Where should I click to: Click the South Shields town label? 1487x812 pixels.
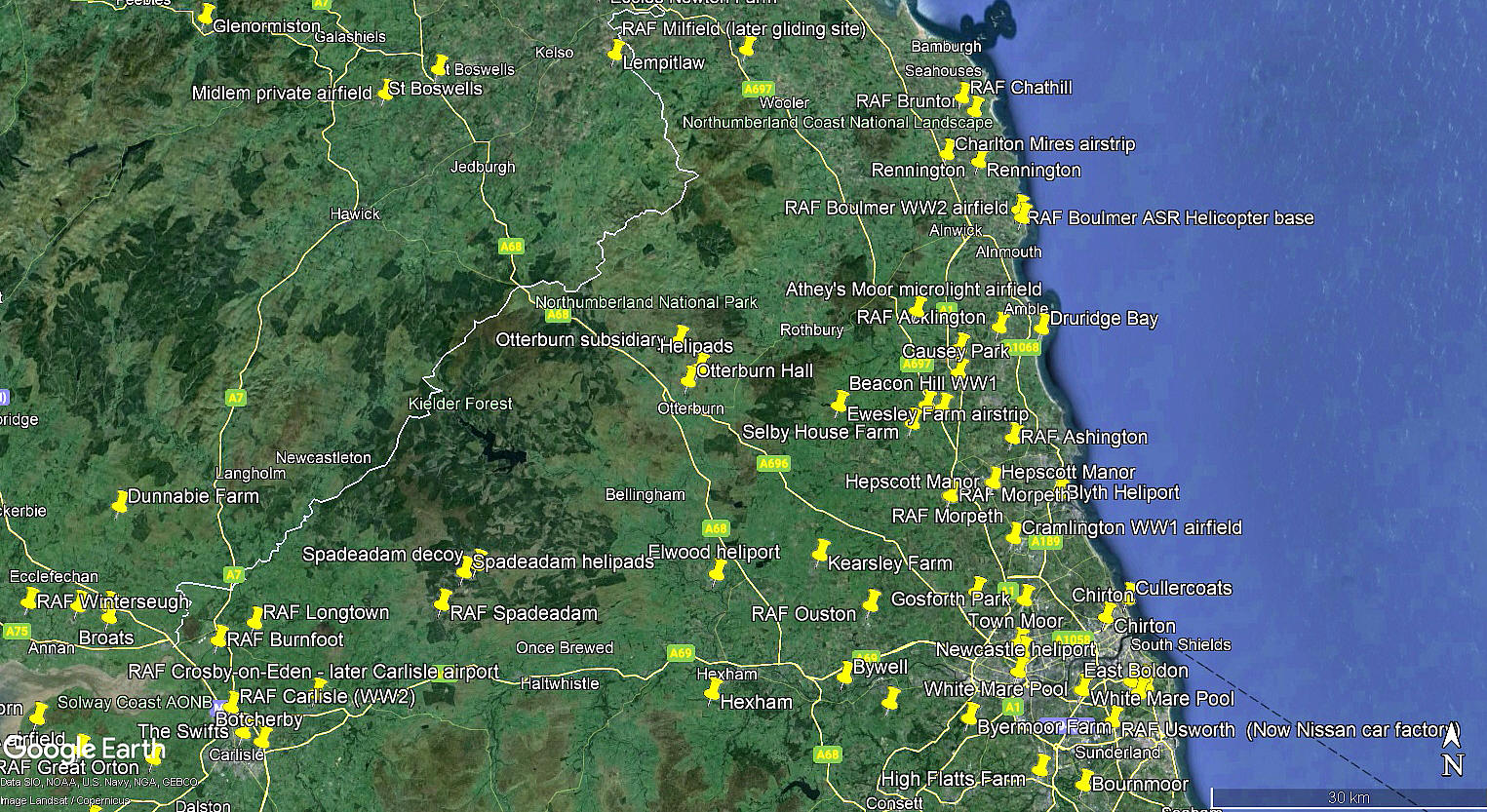(1181, 644)
